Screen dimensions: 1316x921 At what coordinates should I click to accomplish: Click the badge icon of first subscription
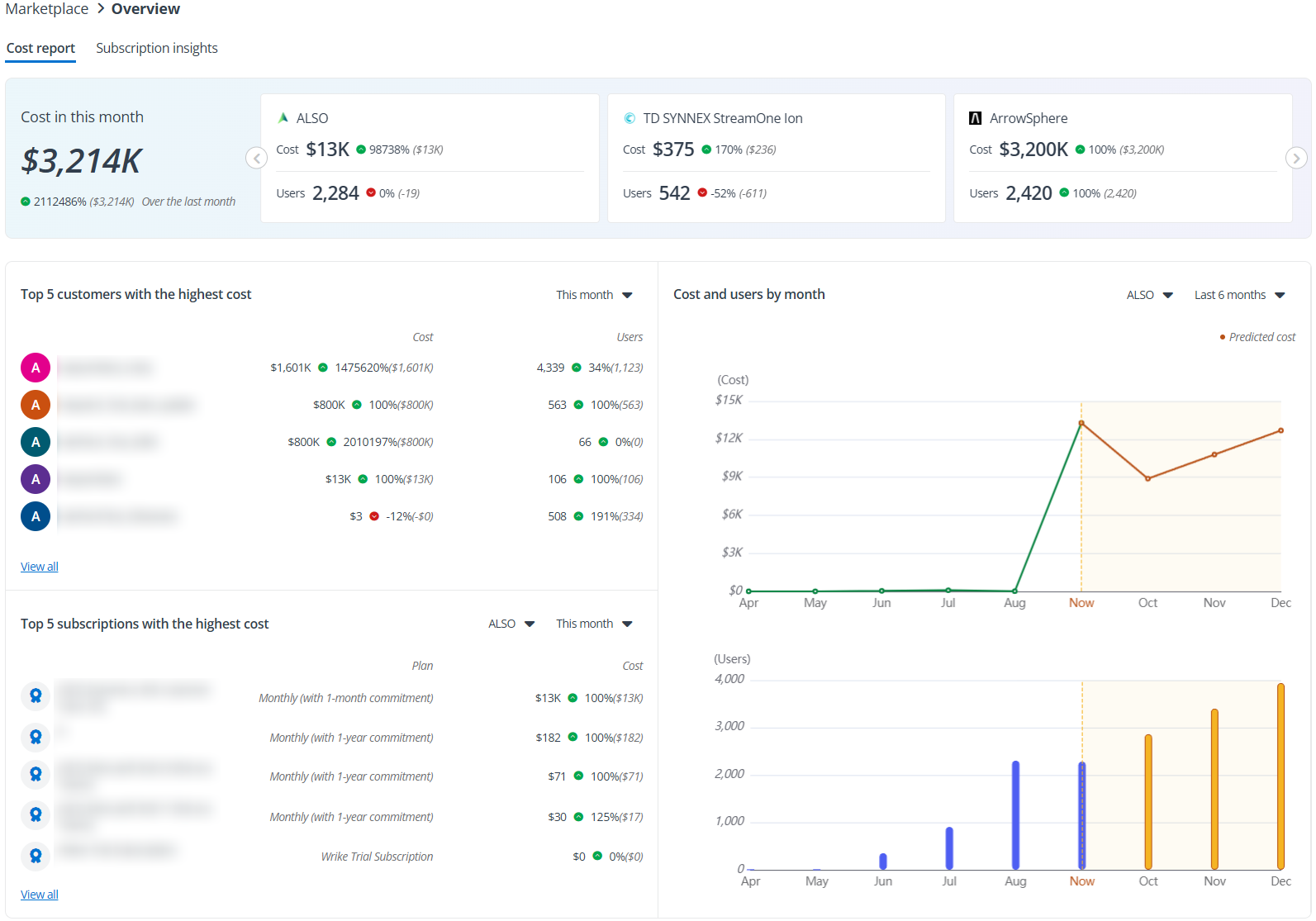36,696
